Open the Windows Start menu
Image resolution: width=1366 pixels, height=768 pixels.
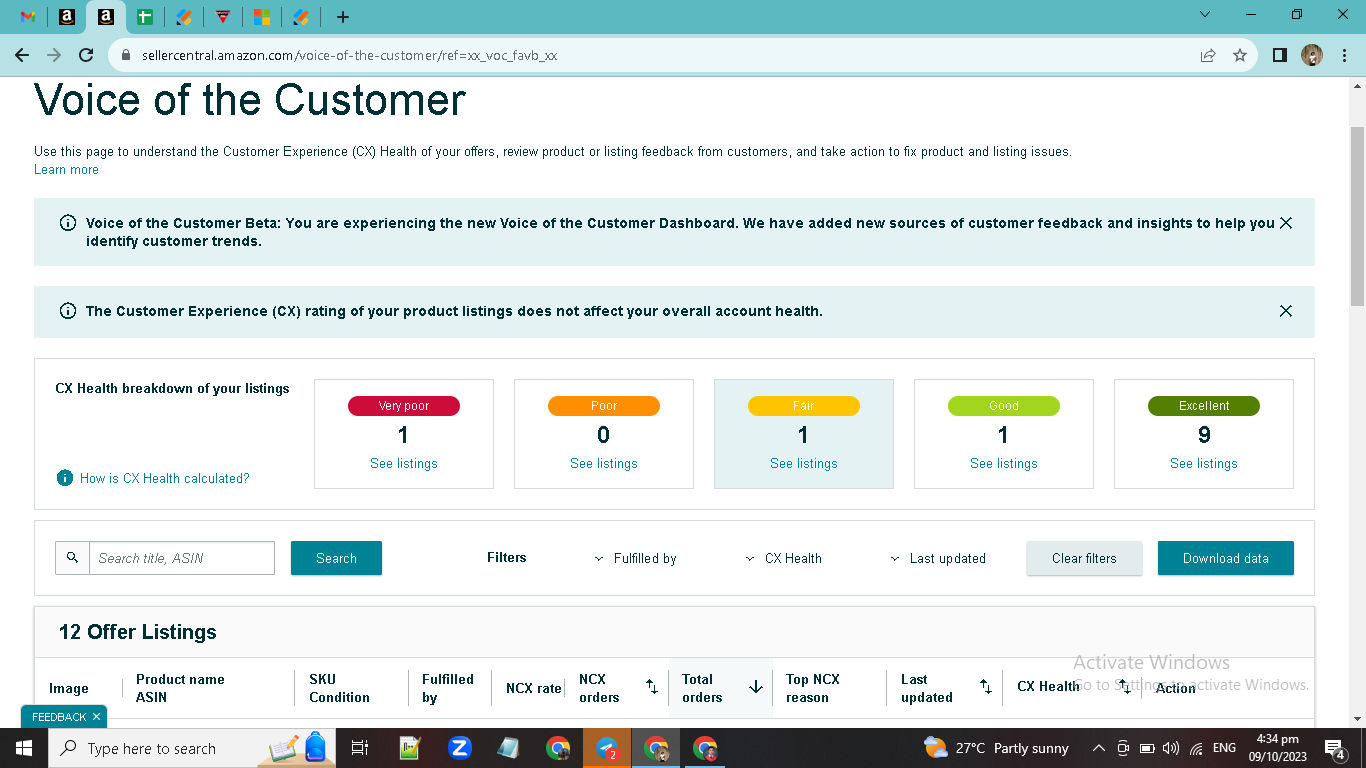[23, 748]
